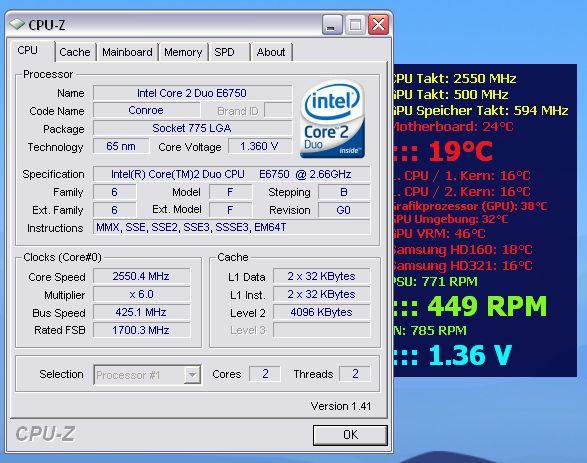Click GPU Takt: 500 MHz in the monitor panel
Image resolution: width=587 pixels, height=463 pixels.
coord(450,94)
